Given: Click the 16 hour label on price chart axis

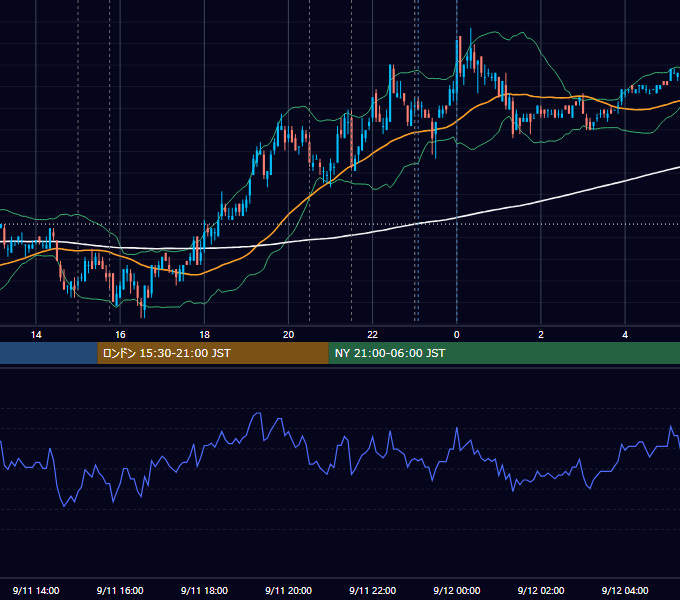Looking at the screenshot, I should (120, 335).
